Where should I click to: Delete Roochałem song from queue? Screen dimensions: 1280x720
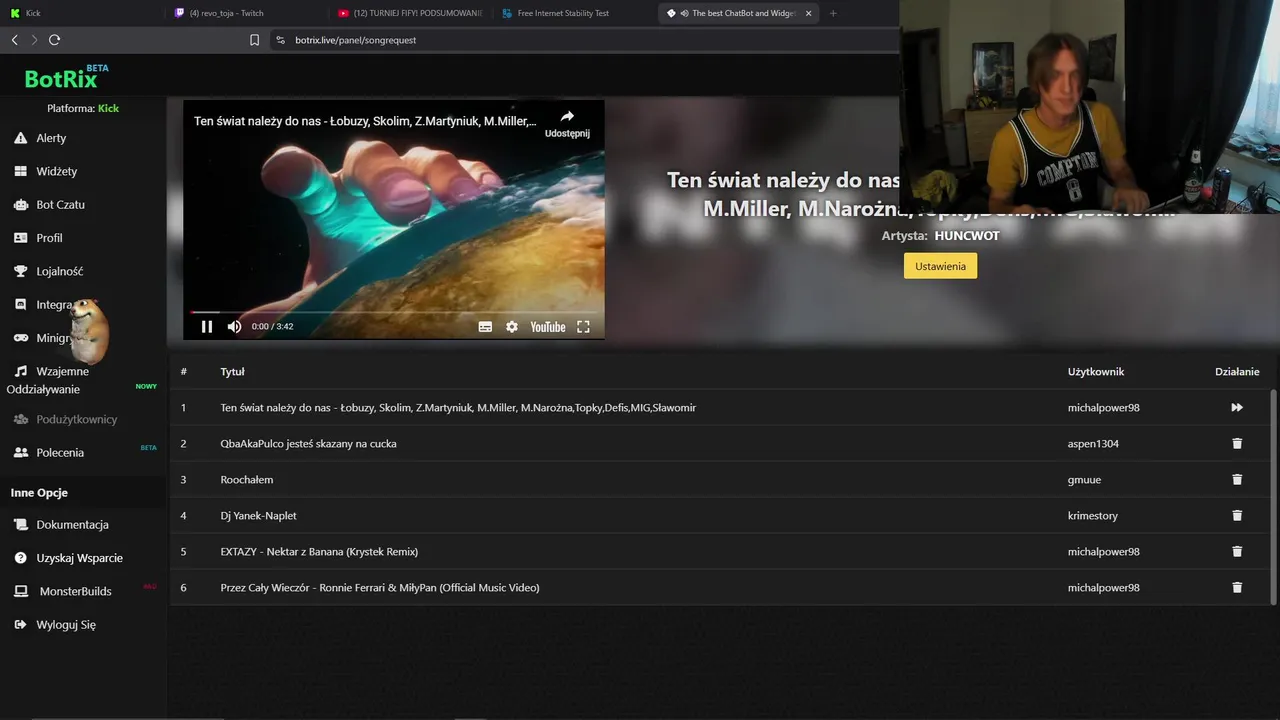point(1237,479)
